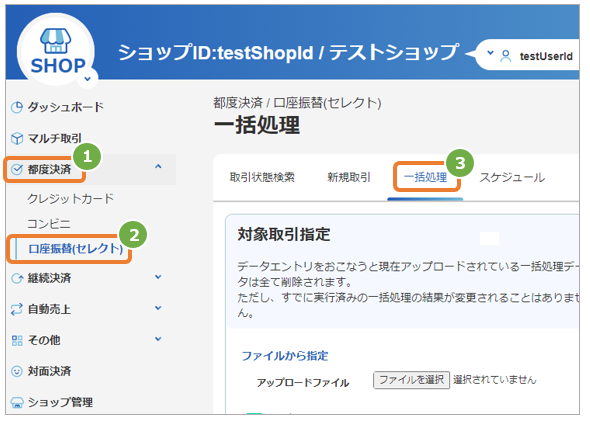Open クレジットカード submenu item

tap(70, 199)
